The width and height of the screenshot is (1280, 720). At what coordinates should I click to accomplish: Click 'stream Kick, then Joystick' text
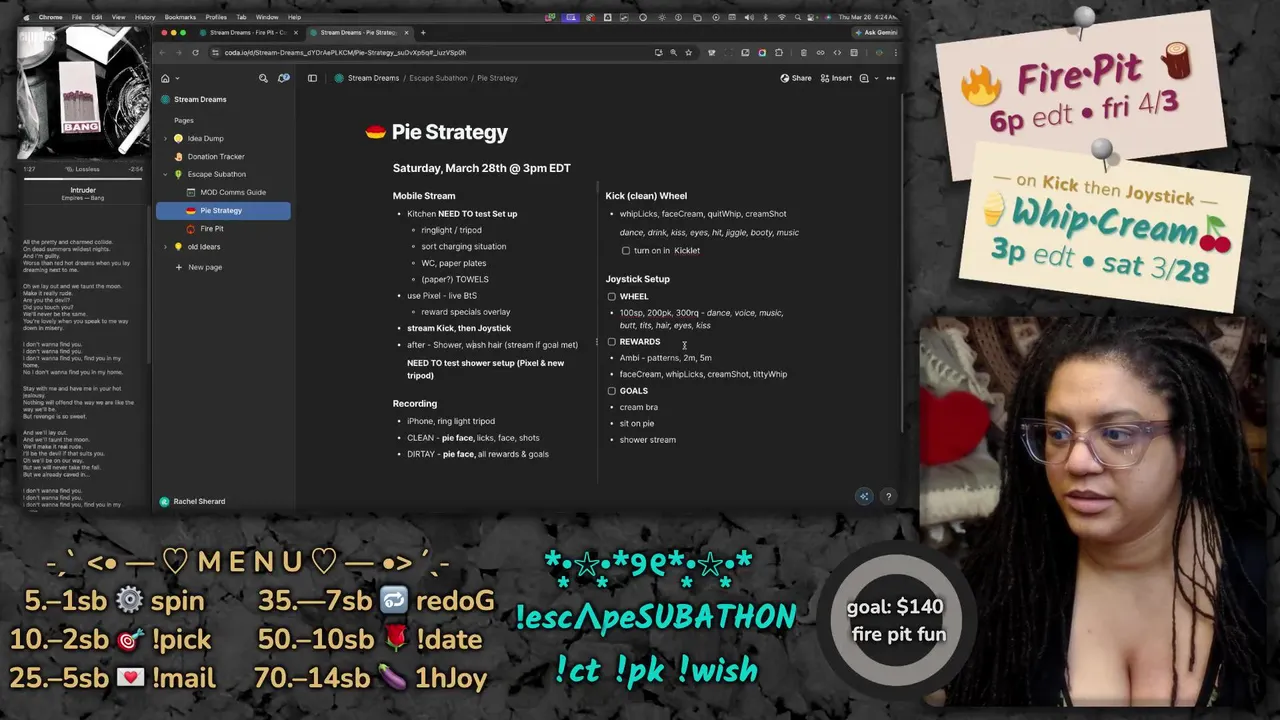click(459, 328)
